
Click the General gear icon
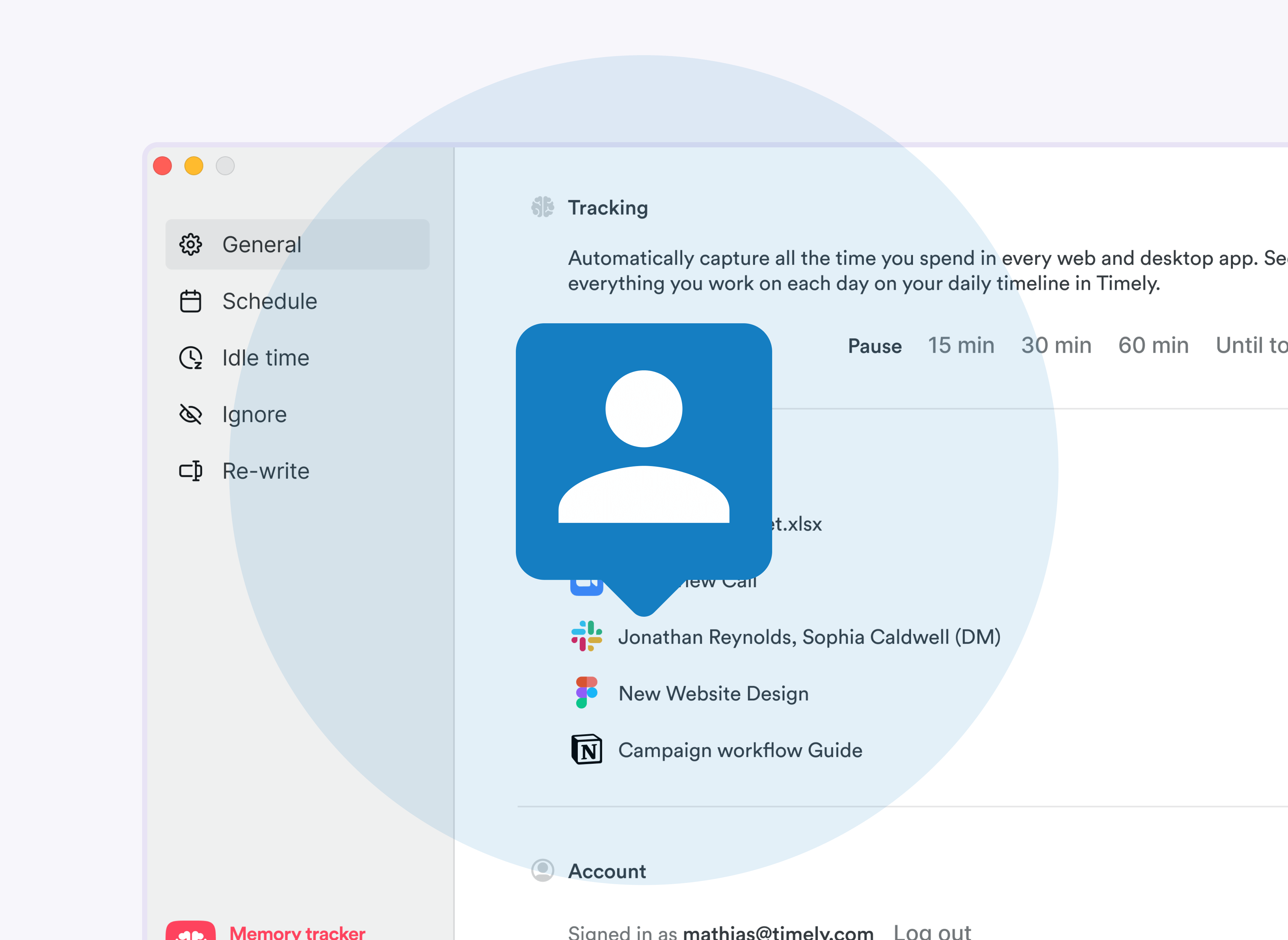190,245
